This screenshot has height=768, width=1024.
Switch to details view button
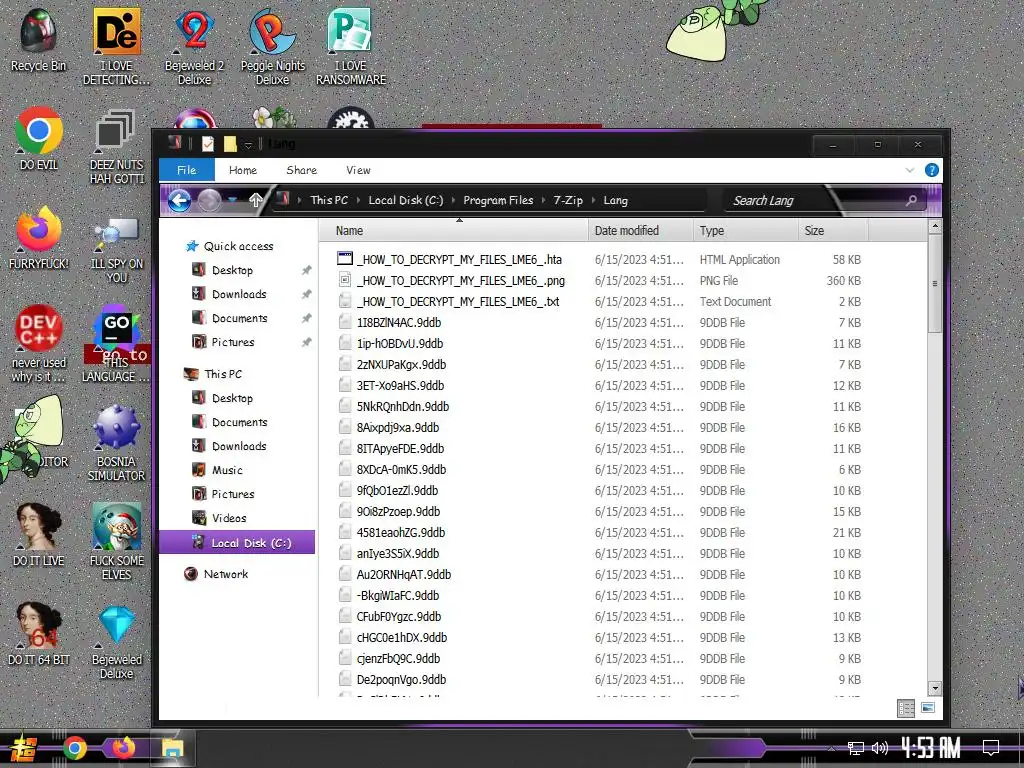click(x=906, y=708)
